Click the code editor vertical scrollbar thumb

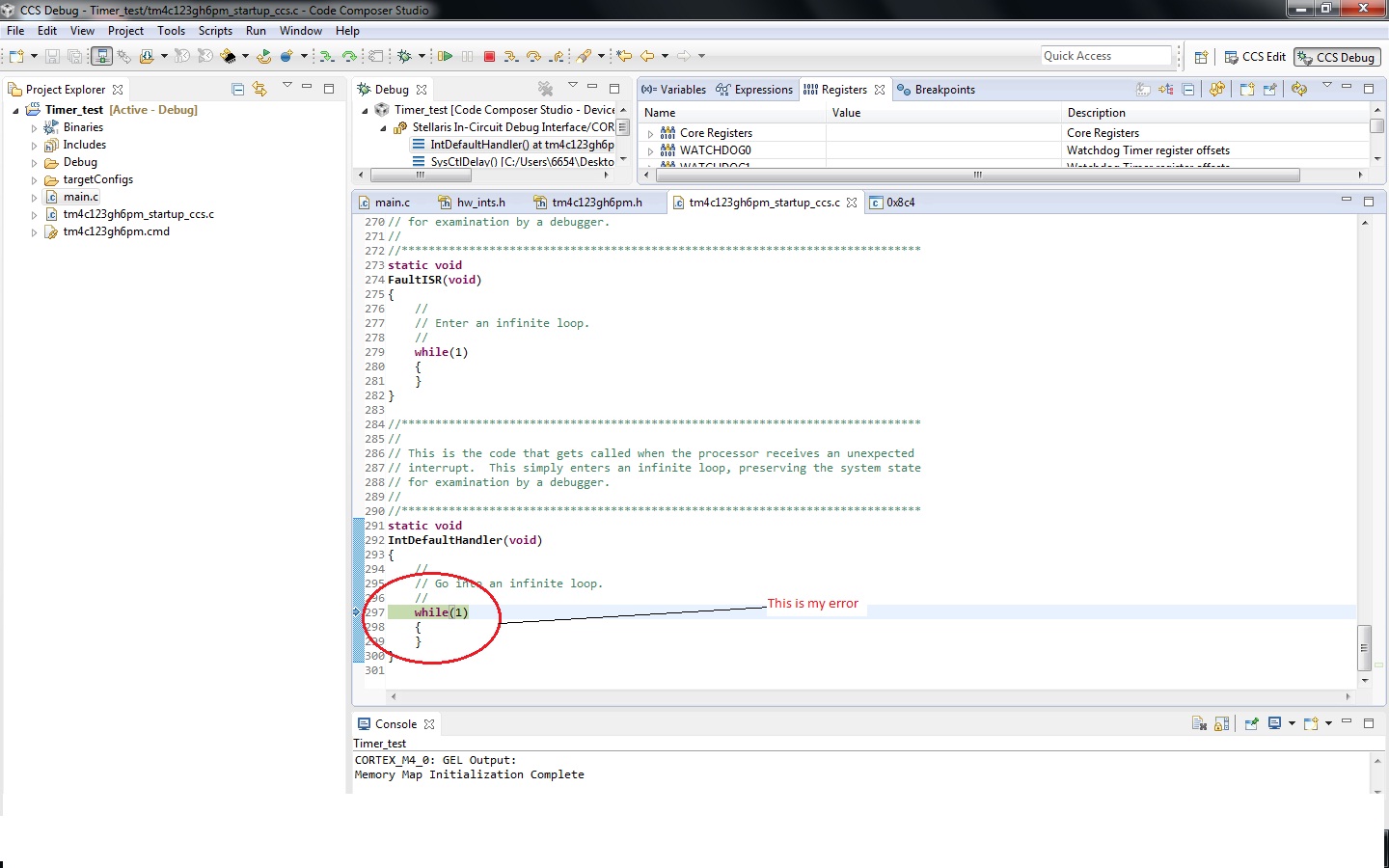click(x=1364, y=648)
